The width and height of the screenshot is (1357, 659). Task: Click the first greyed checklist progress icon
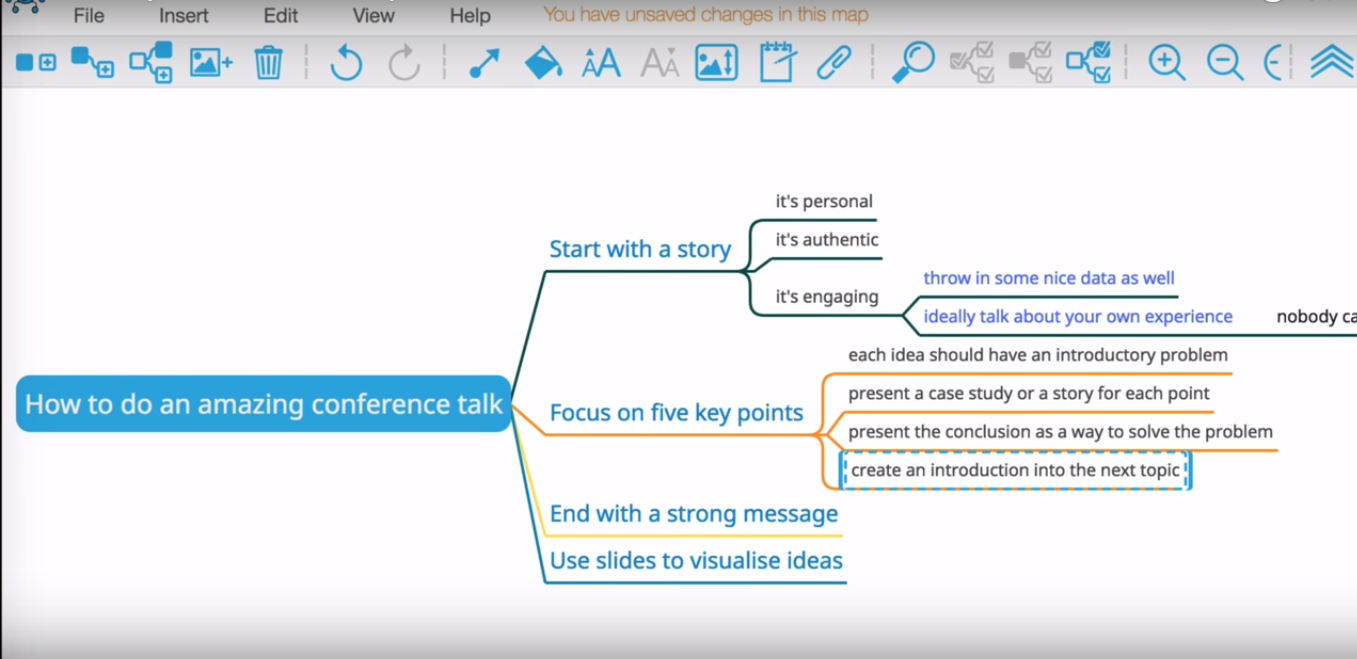click(x=972, y=63)
